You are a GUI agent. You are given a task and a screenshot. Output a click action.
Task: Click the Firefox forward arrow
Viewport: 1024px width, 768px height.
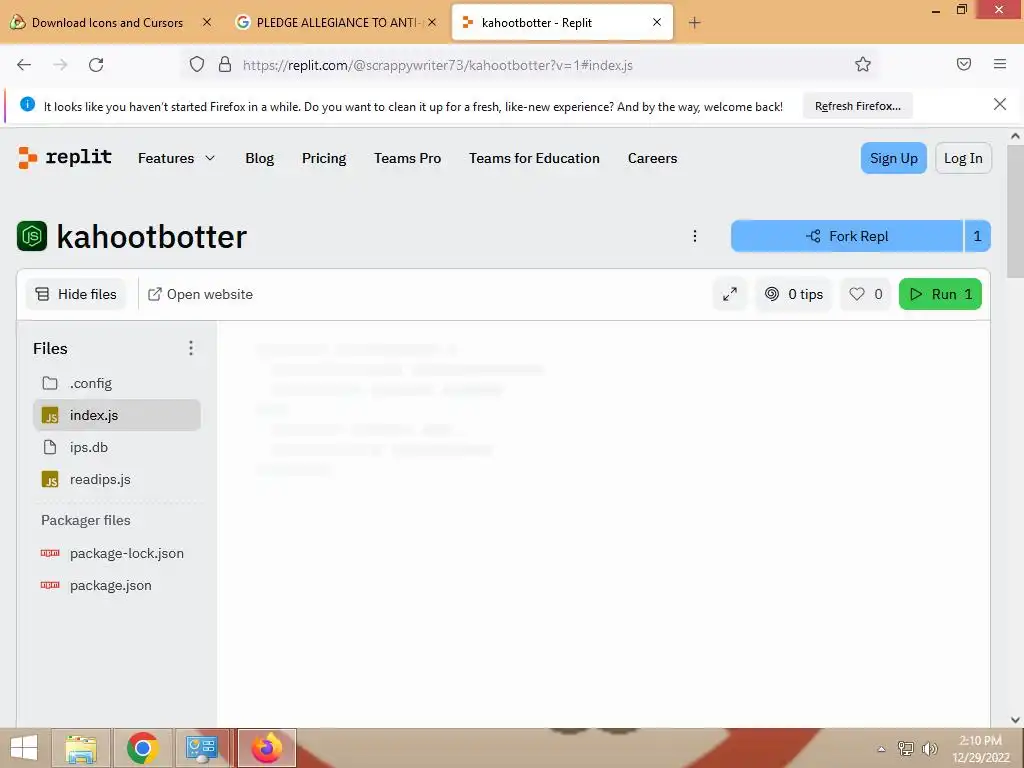point(60,65)
